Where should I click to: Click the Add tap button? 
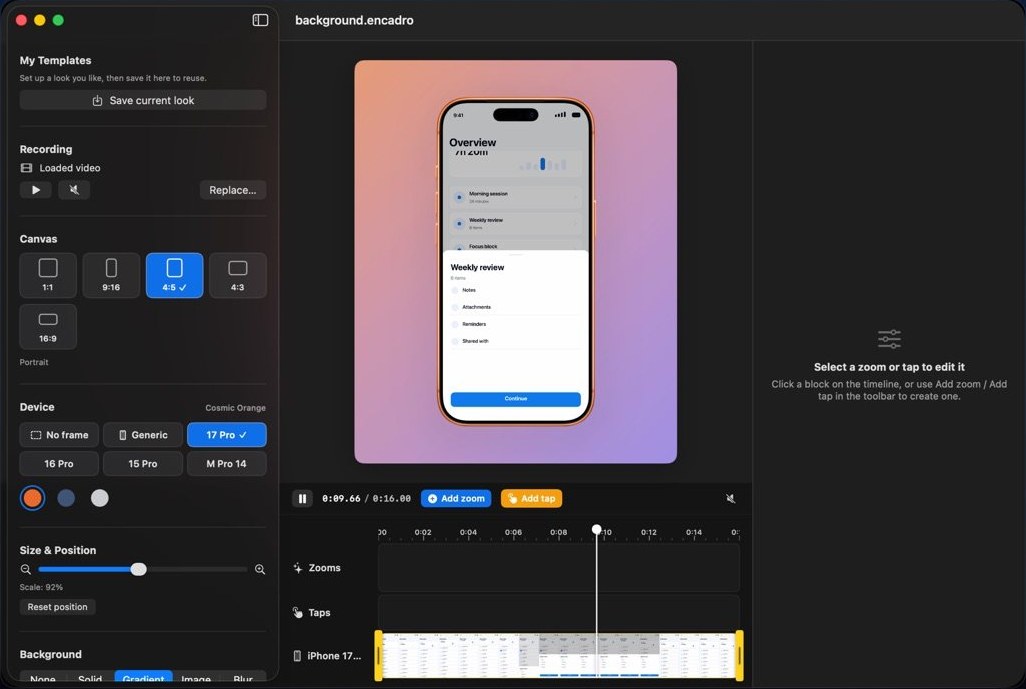click(531, 499)
